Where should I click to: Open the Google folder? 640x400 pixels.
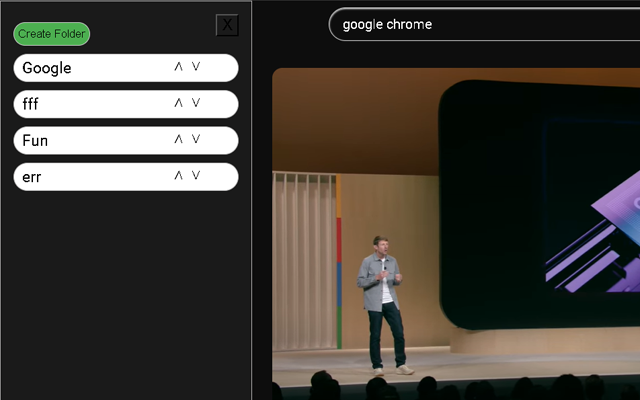pyautogui.click(x=126, y=68)
